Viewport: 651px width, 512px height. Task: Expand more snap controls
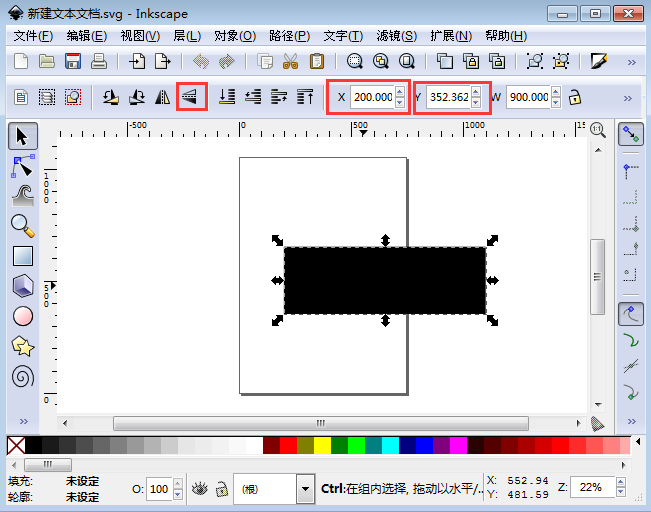click(631, 421)
